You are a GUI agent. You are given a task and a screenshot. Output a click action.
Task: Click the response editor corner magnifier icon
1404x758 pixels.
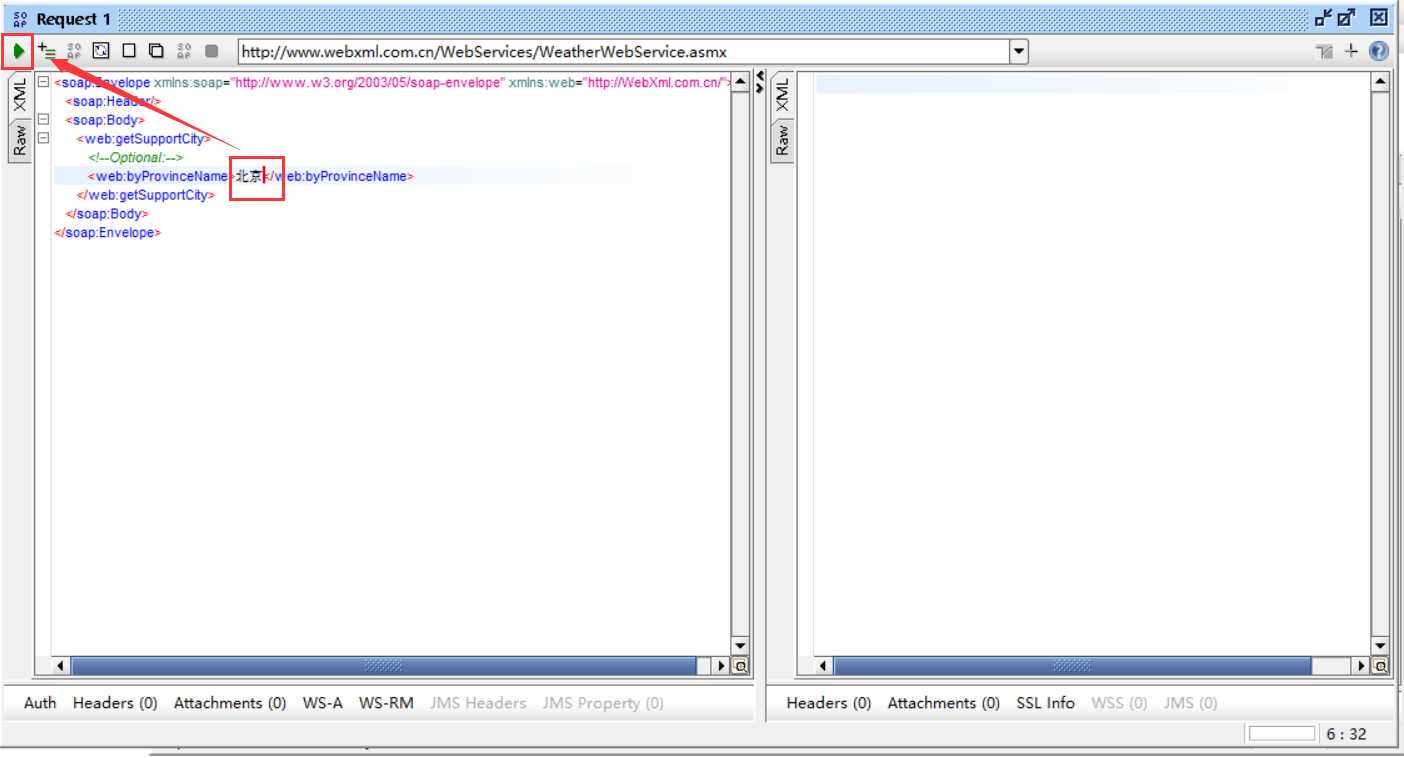(x=1381, y=665)
